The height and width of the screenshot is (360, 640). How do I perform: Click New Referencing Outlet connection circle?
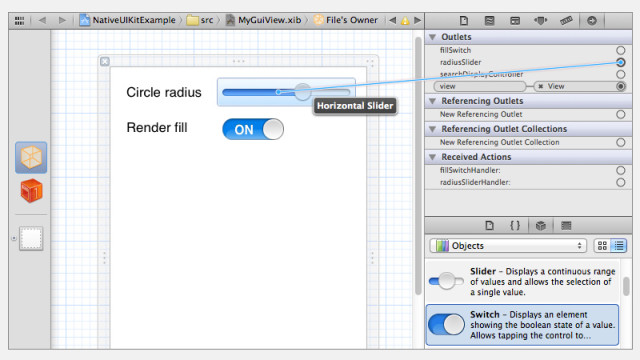(x=620, y=114)
